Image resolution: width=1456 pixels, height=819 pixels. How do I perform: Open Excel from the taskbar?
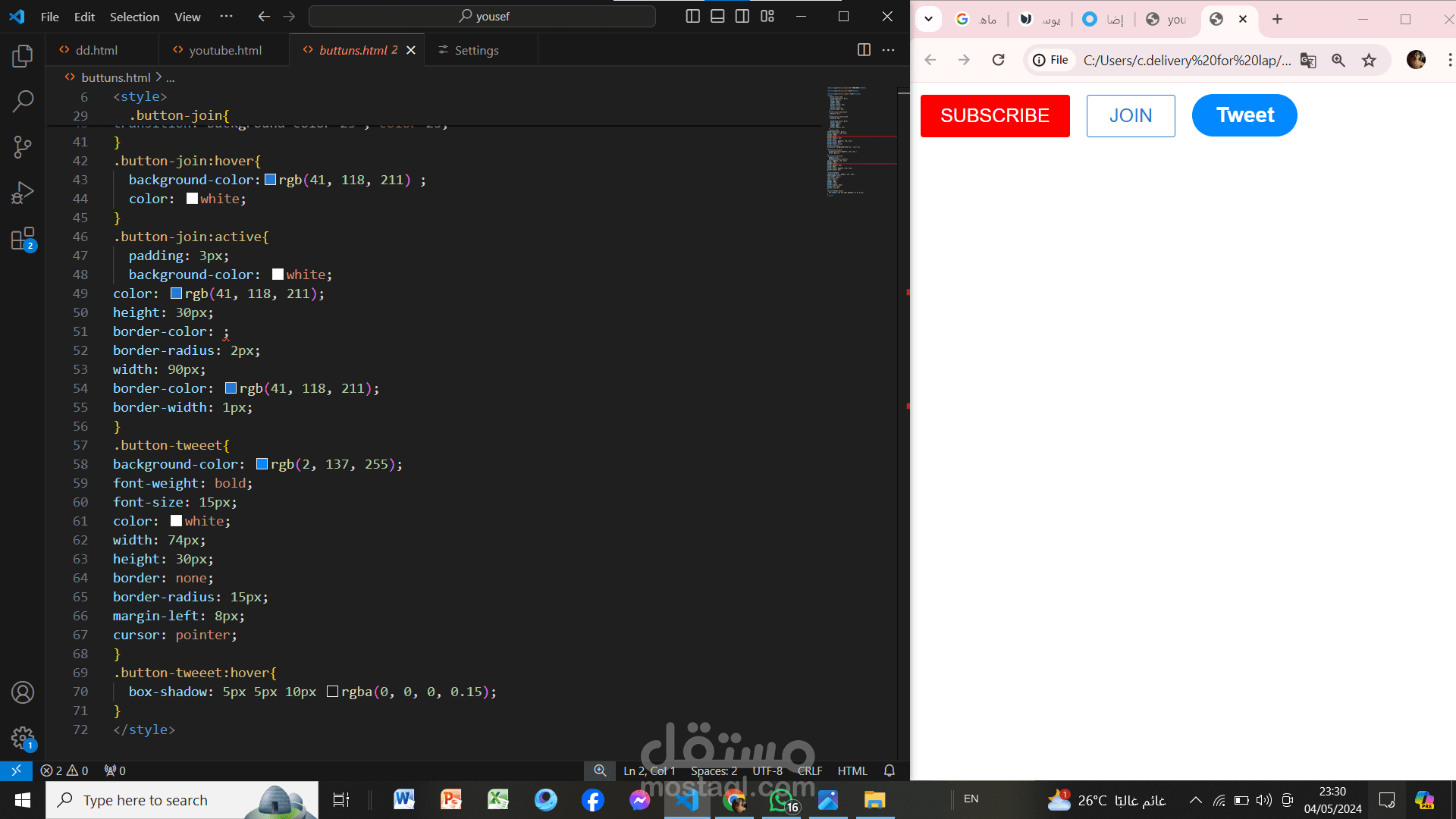(x=498, y=800)
